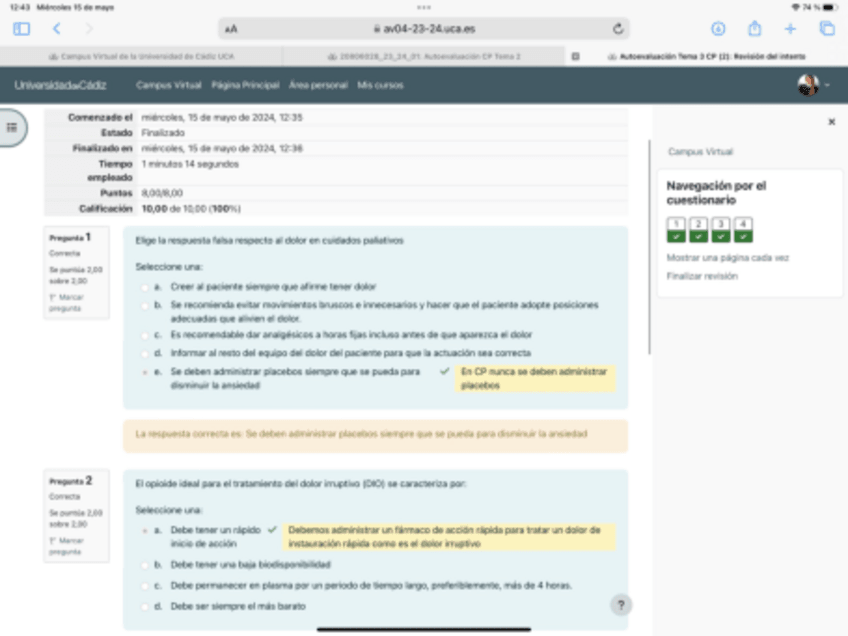Jump to question 3 in quiz navigation
The image size is (848, 636).
tap(721, 229)
